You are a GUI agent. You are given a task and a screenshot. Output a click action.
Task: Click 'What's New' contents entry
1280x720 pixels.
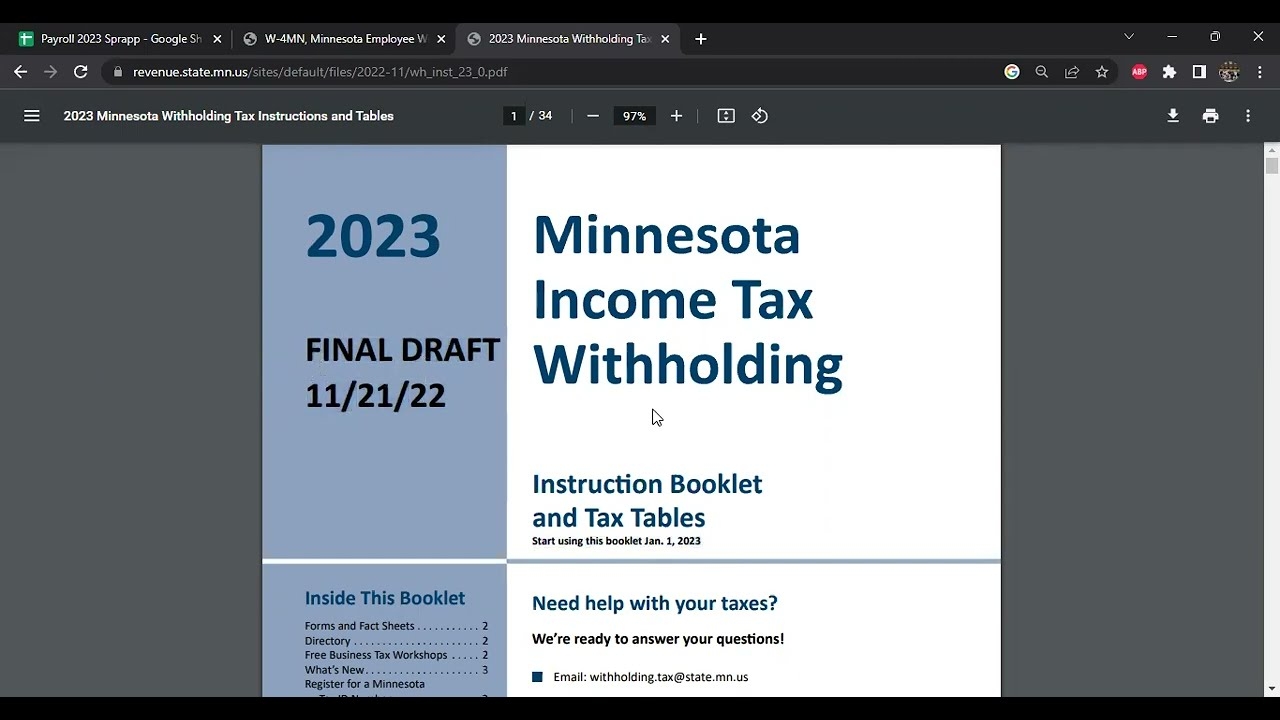coord(396,670)
